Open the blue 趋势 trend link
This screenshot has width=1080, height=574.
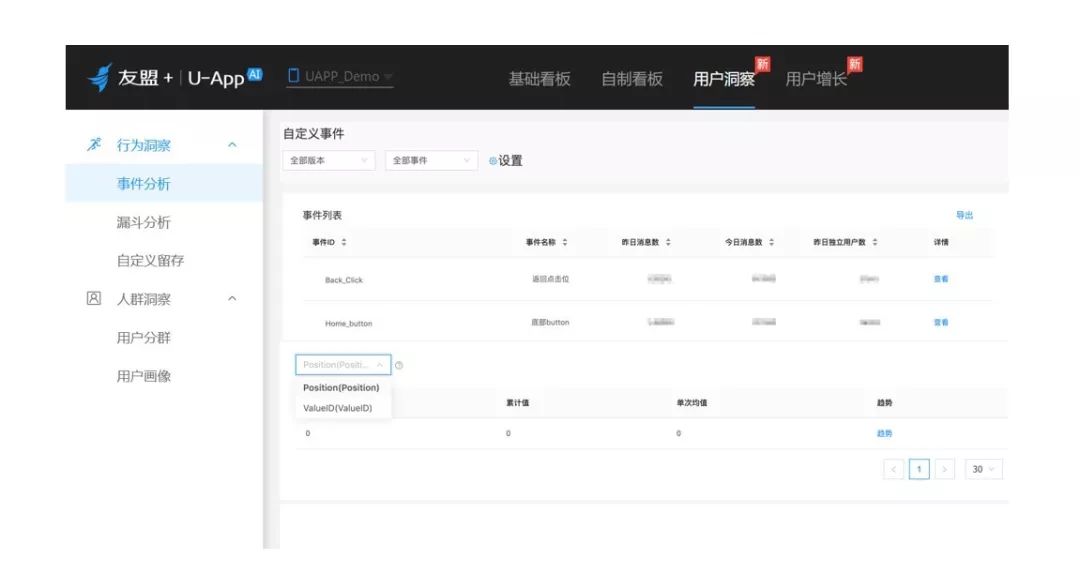click(884, 433)
